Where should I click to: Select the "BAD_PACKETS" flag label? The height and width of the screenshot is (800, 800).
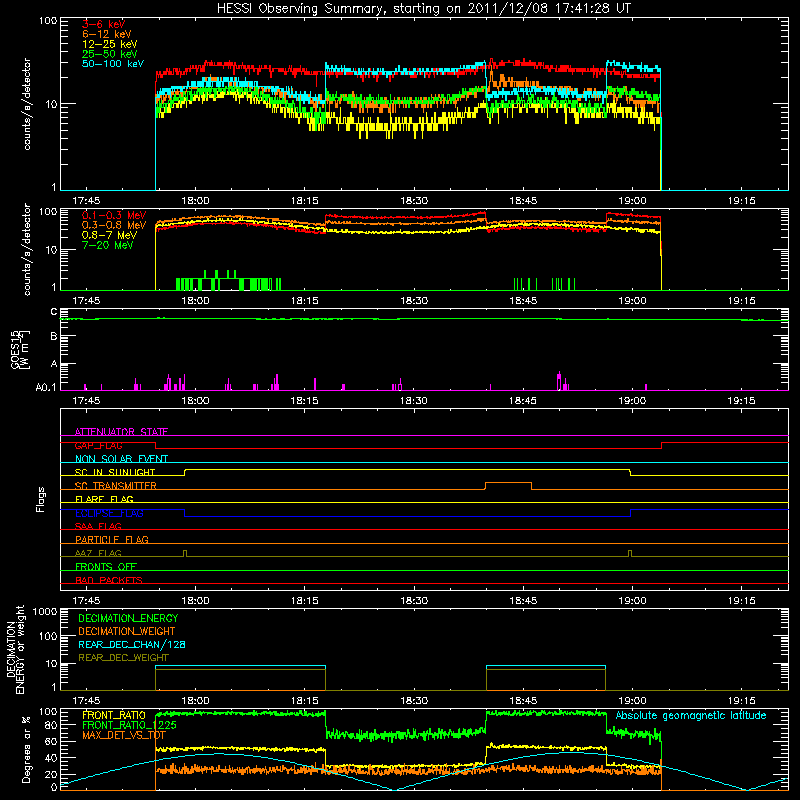click(109, 580)
